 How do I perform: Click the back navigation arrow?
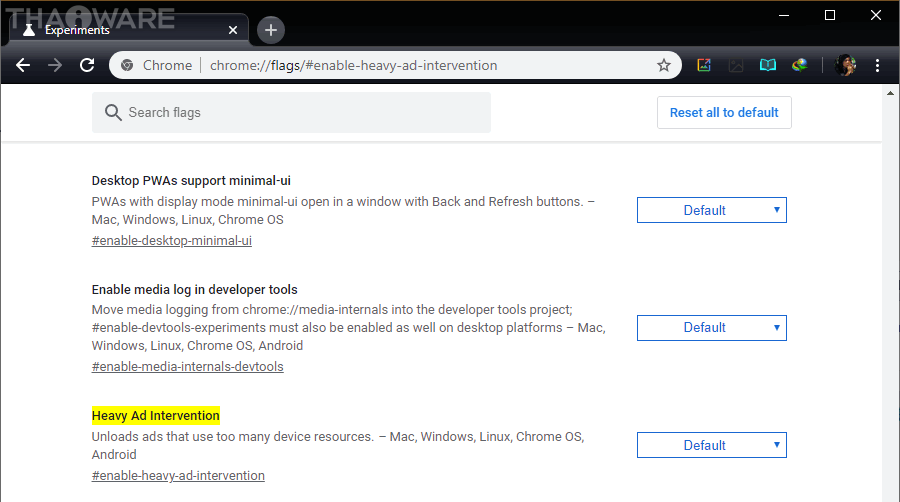point(24,65)
